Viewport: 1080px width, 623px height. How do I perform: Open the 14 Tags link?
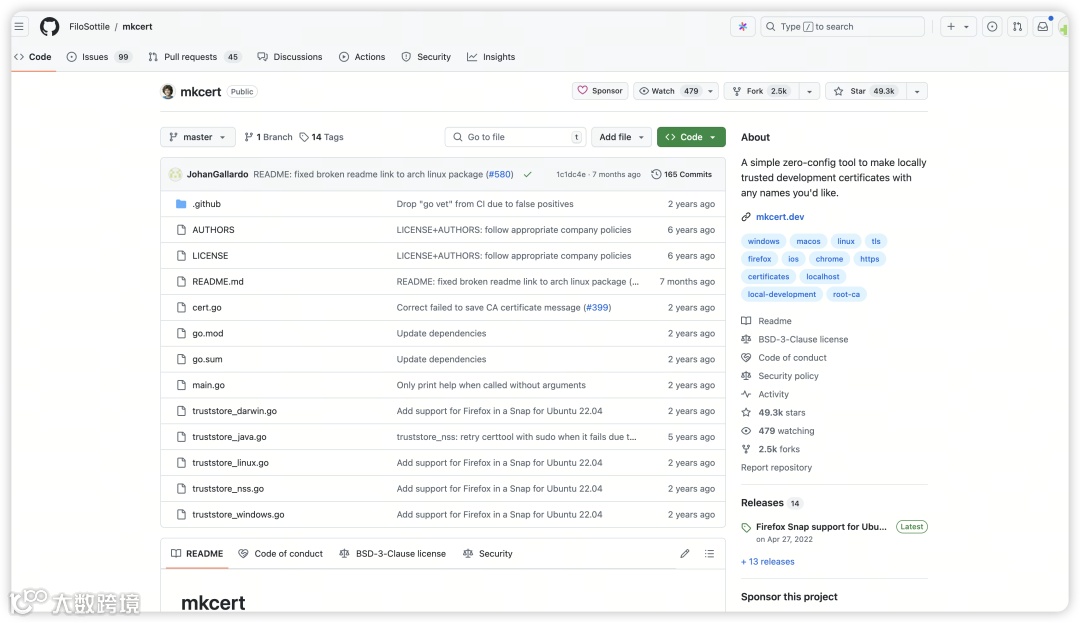tap(322, 137)
